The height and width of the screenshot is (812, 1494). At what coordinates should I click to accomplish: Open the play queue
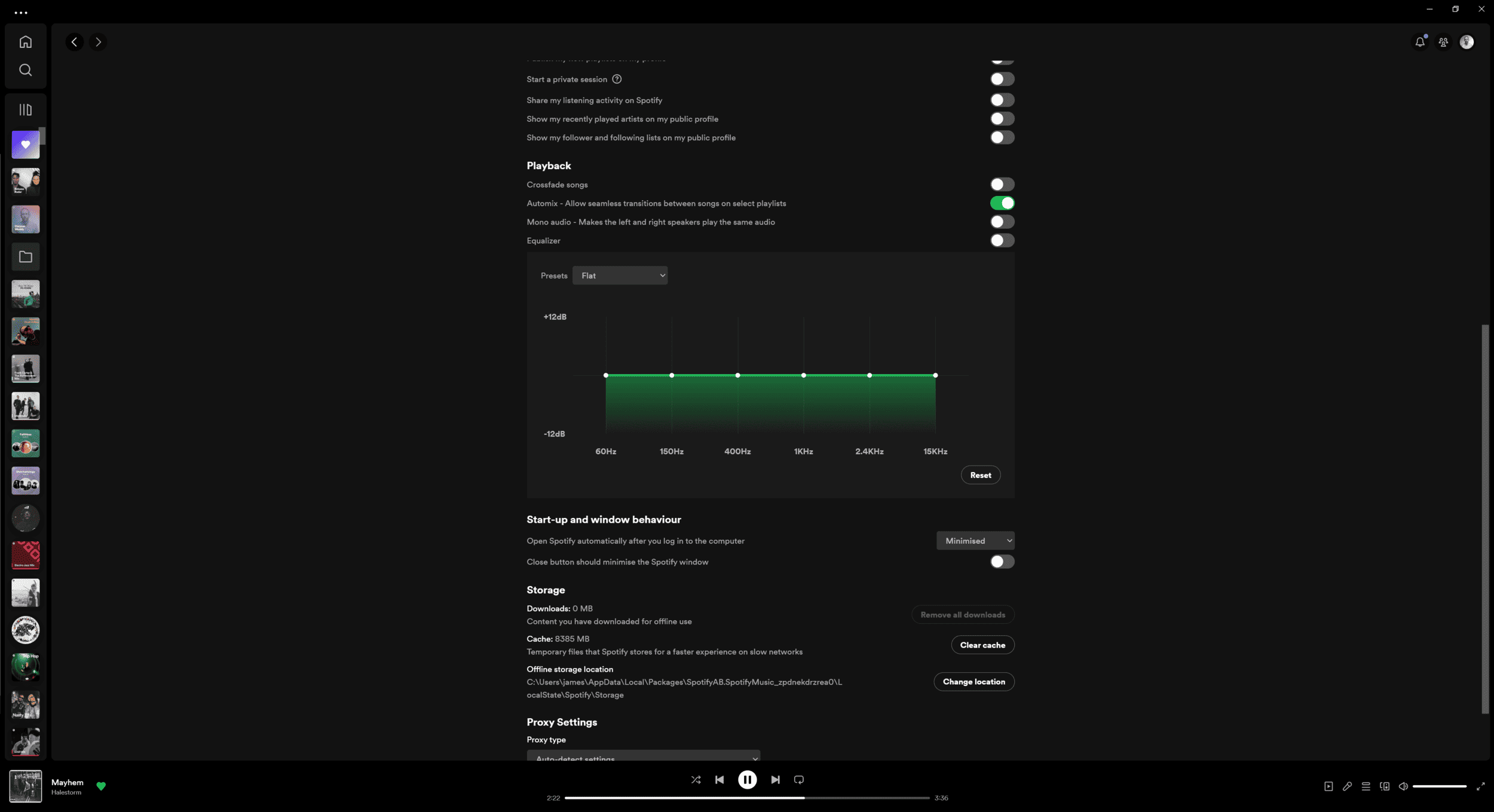[x=1366, y=786]
